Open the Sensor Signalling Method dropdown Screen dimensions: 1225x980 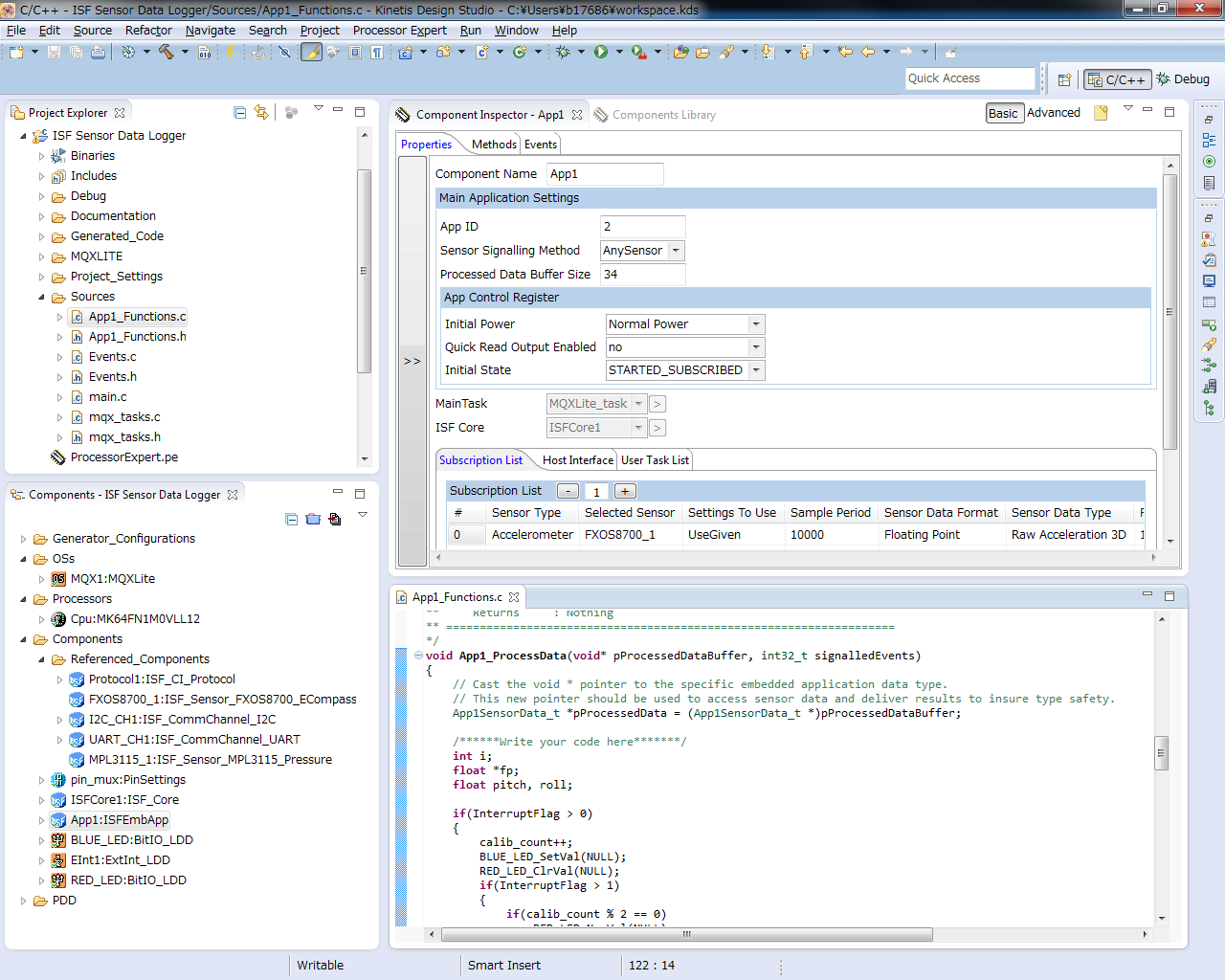[x=676, y=251]
